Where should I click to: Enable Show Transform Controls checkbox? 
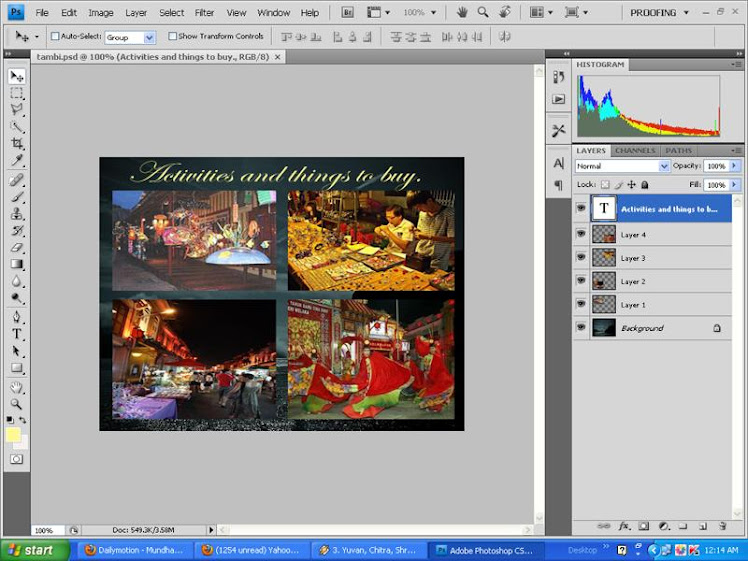pos(173,36)
